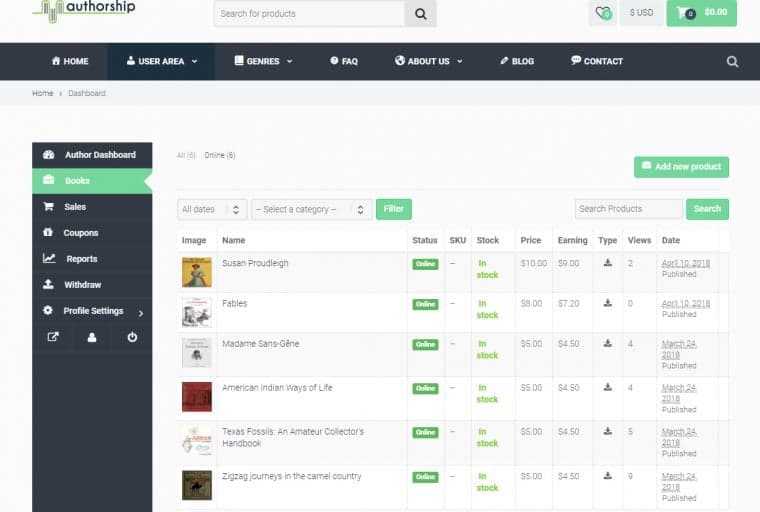Open the Susan Proudleigh cover thumbnail
Viewport: 760px width, 512px height.
point(197,272)
